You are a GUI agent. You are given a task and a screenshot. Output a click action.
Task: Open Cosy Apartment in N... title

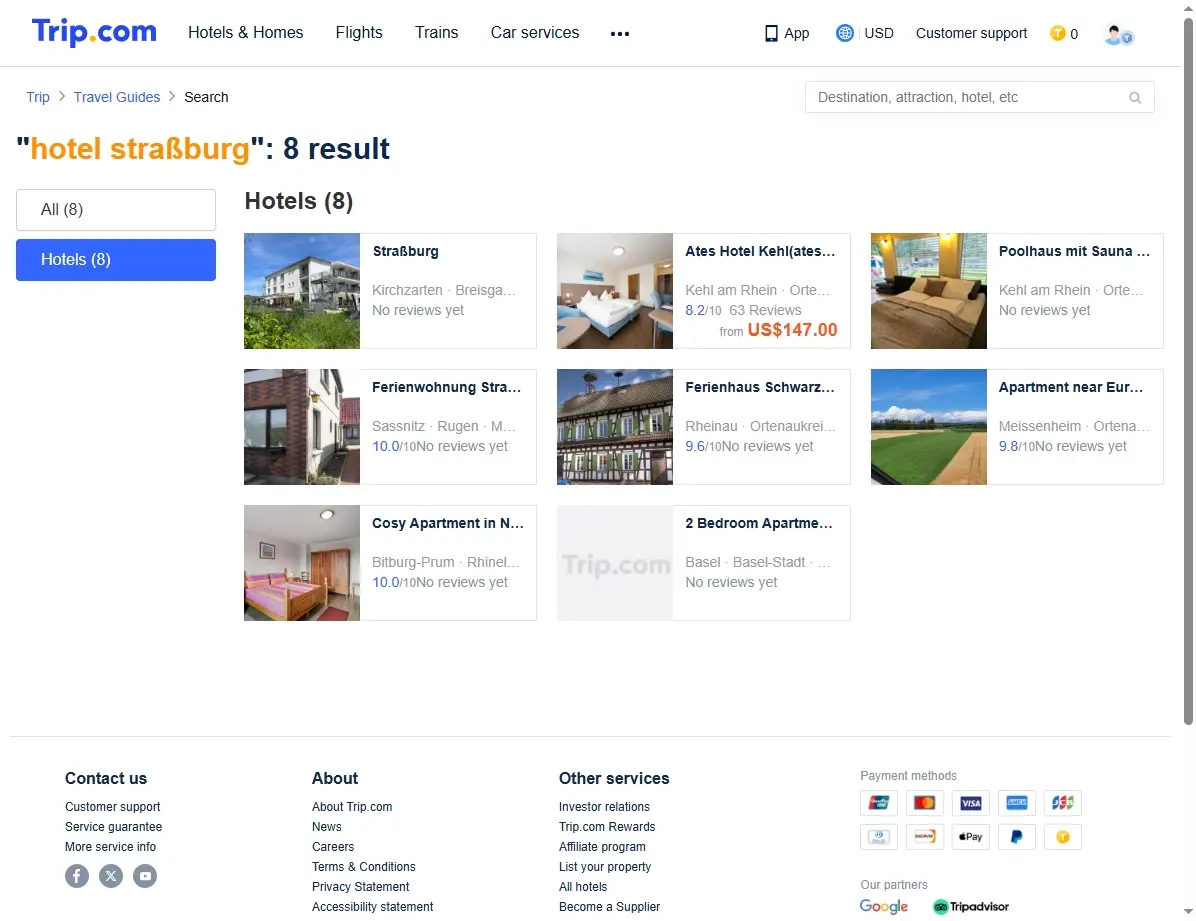coord(448,523)
